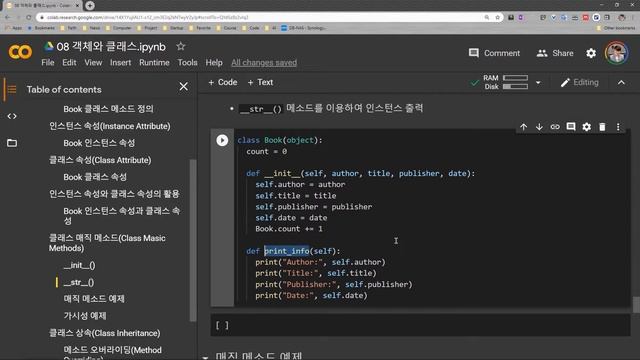Go to __str__() in table of contents
Image resolution: width=640 pixels, height=360 pixels.
[79, 282]
